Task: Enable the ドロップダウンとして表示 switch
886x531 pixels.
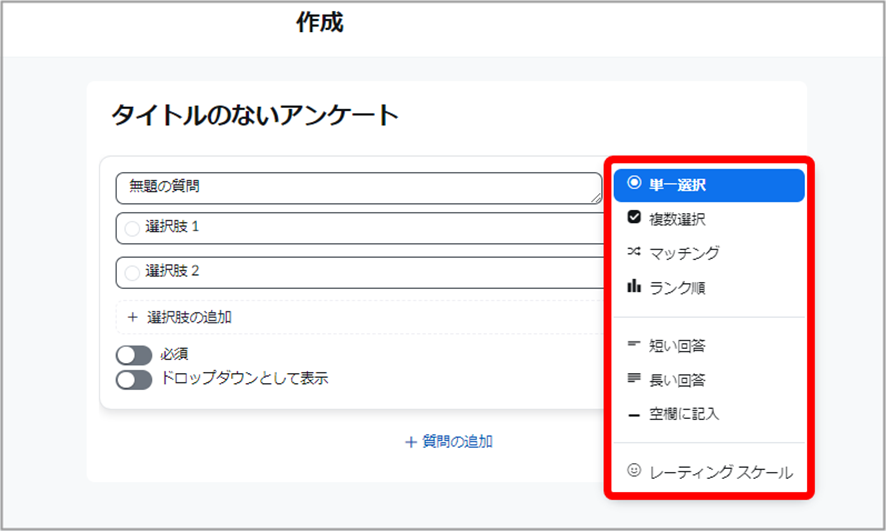Action: point(134,380)
